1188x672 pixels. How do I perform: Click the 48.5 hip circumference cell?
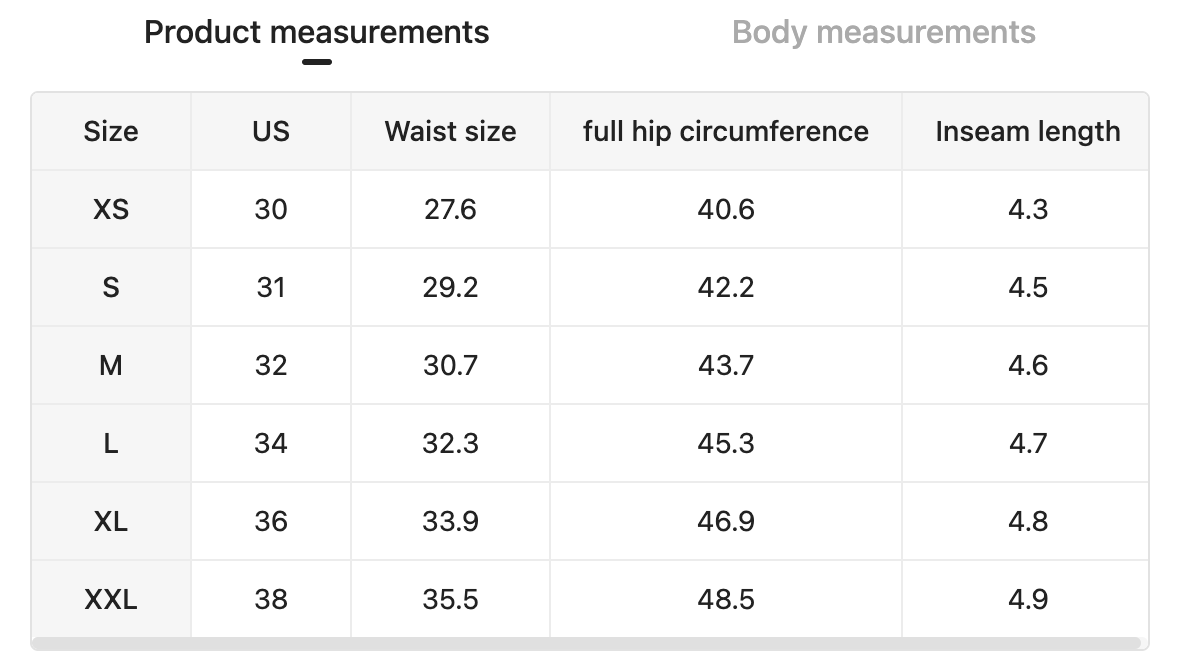[726, 599]
